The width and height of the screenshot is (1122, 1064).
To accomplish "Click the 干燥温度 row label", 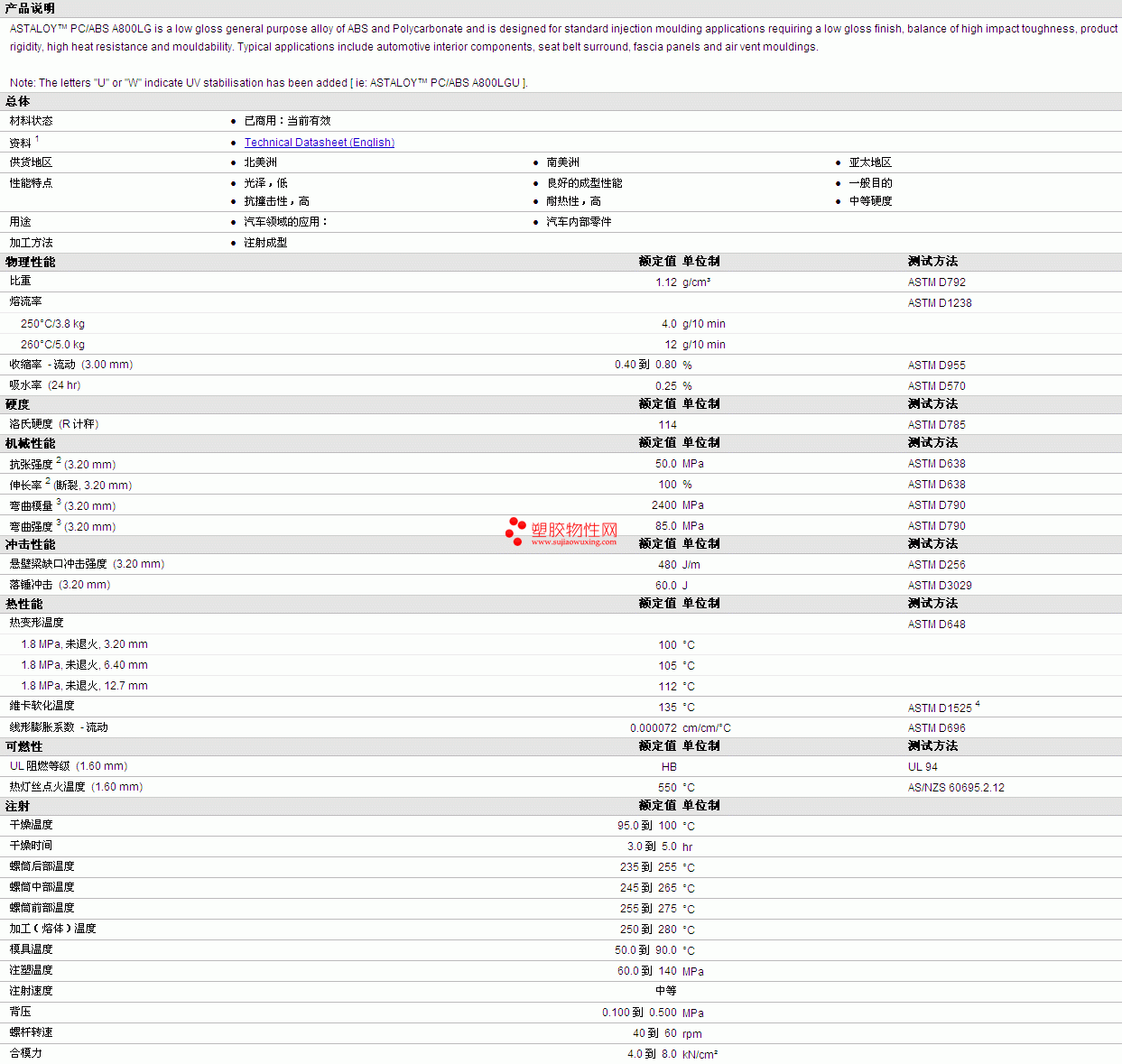I will coord(31,825).
